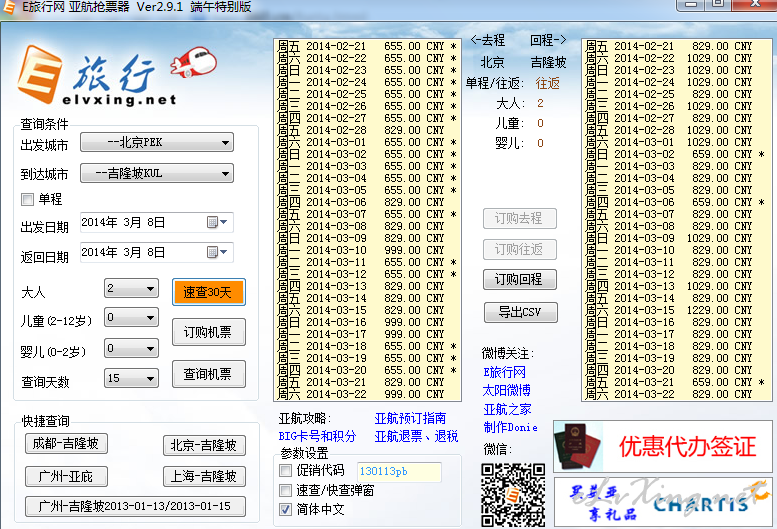Select the 成都-吉隆坡 quick query

(x=66, y=443)
